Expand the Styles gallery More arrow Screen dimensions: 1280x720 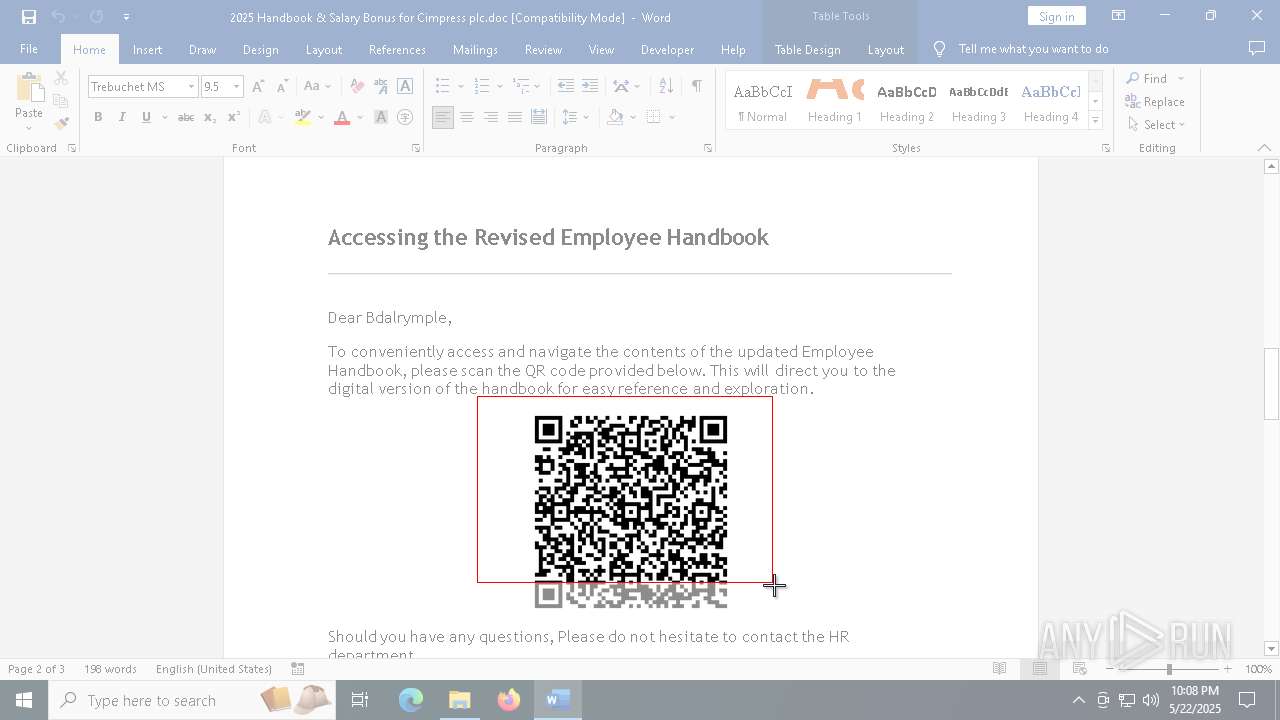pos(1095,120)
